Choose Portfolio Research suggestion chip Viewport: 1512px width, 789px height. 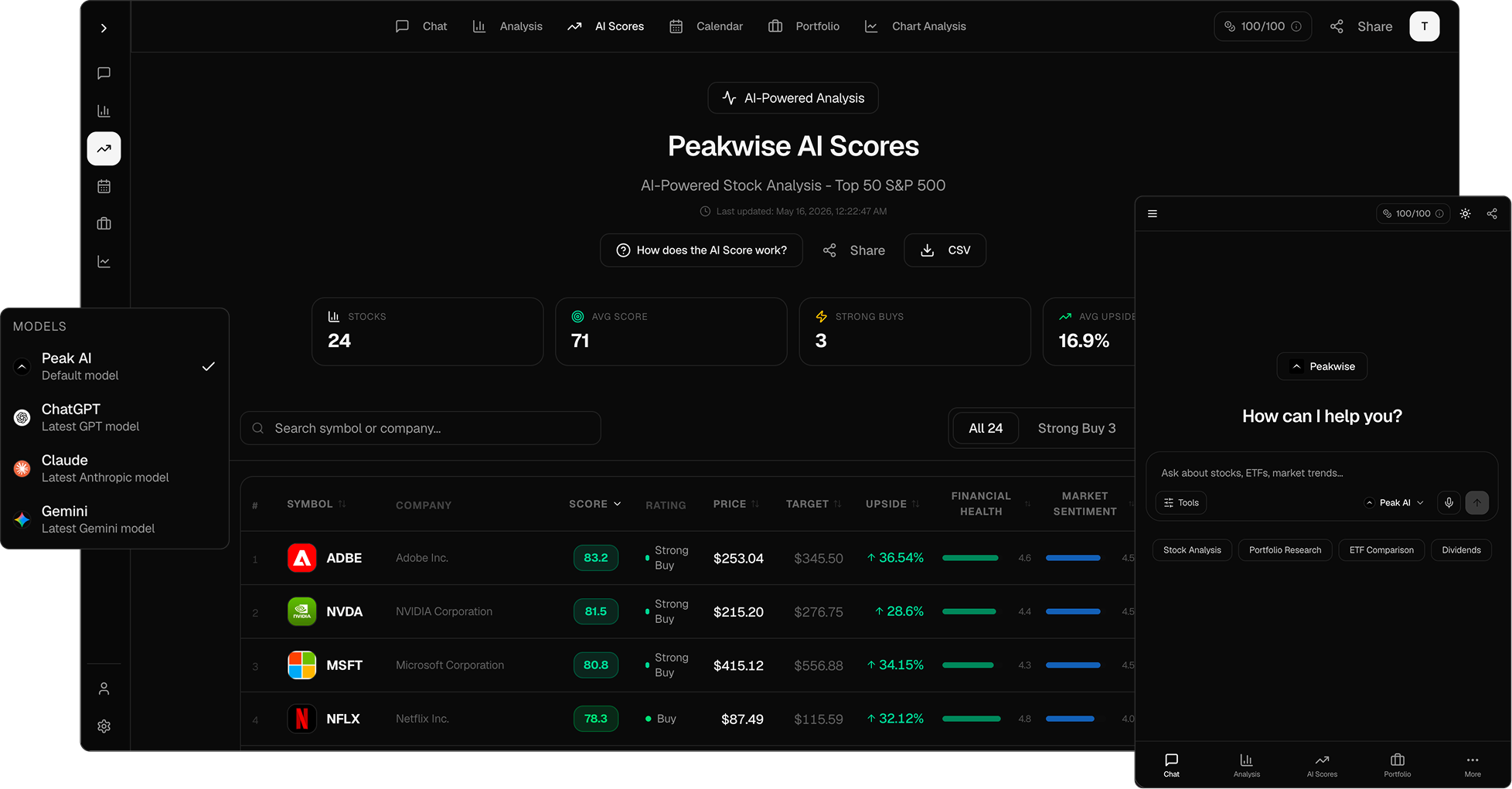coord(1286,550)
